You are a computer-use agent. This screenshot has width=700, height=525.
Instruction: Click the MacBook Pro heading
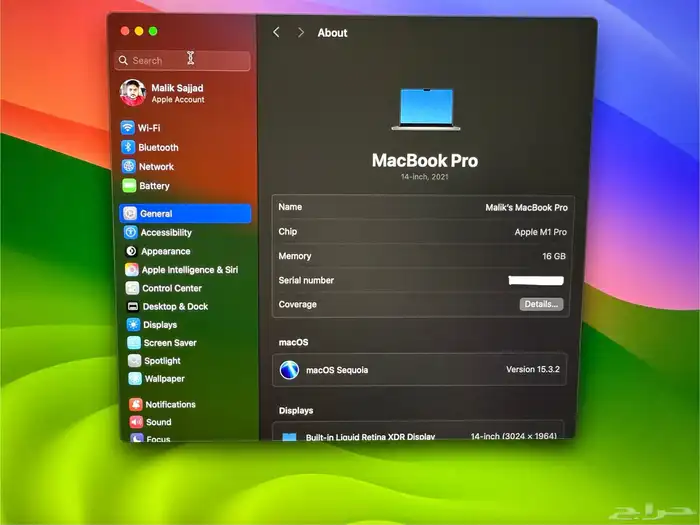click(425, 160)
